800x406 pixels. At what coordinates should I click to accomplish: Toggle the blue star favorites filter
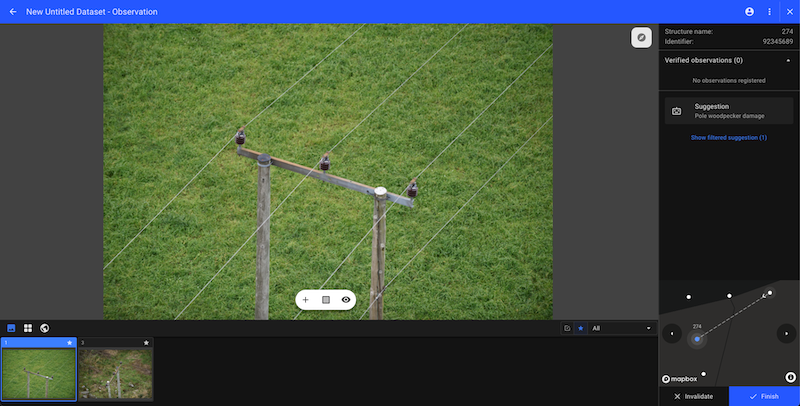click(580, 328)
